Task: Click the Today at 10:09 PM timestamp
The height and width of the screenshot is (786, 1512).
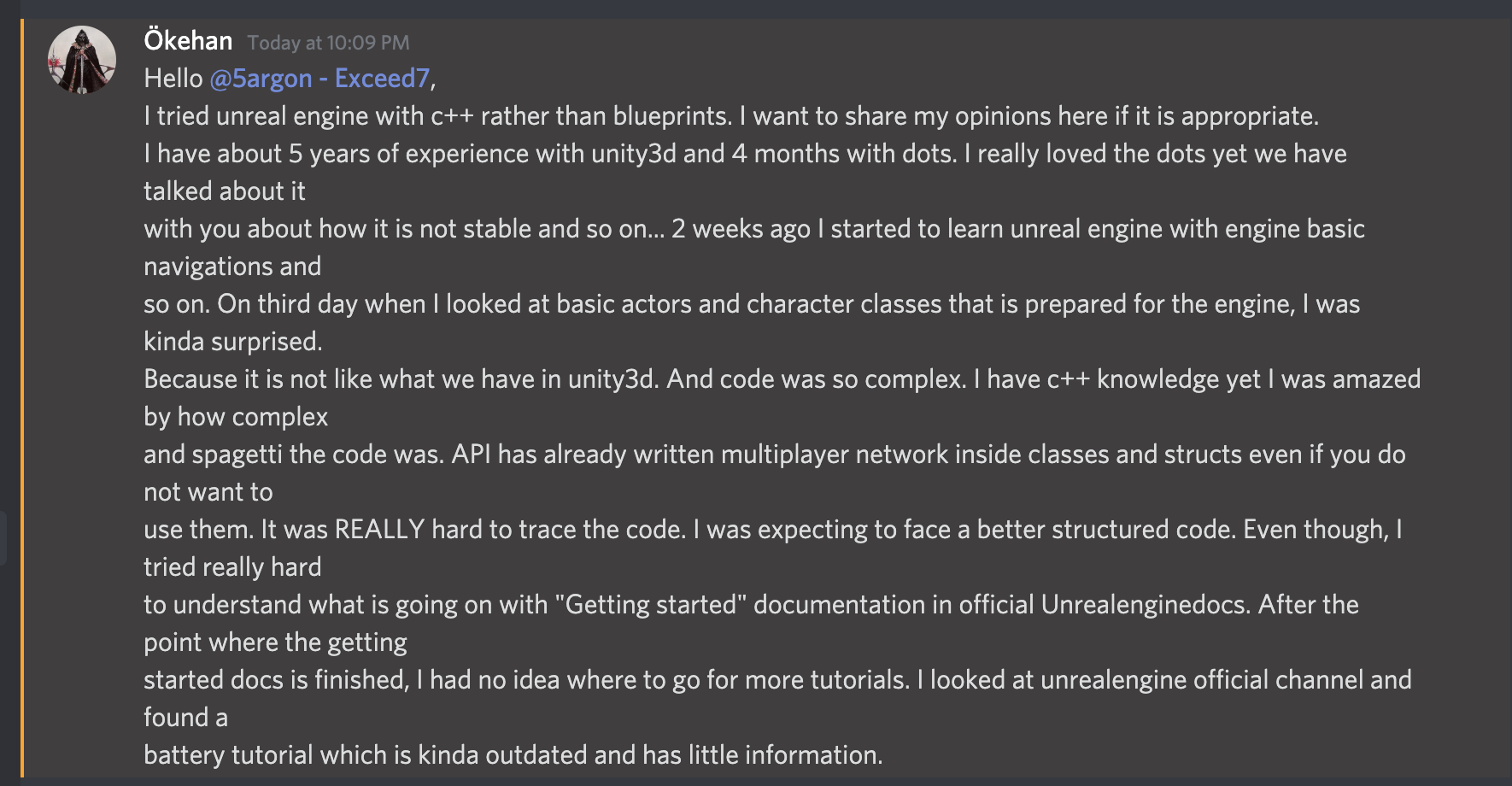Action: [x=328, y=43]
